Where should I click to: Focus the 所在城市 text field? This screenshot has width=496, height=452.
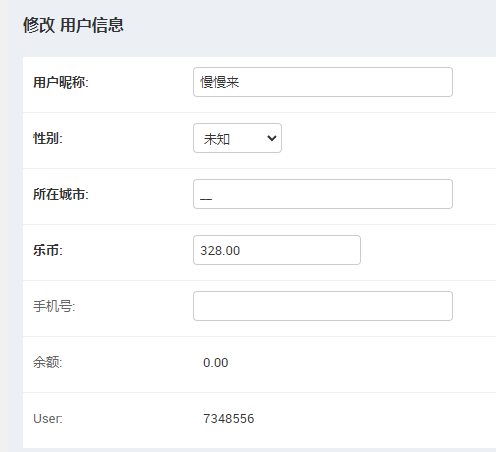pos(323,194)
